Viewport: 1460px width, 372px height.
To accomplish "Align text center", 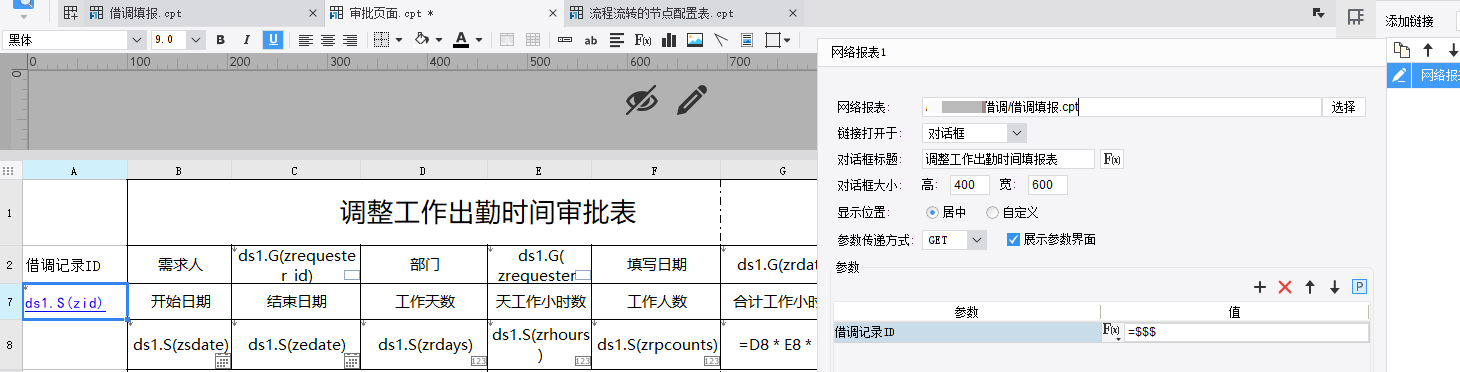I will point(327,40).
